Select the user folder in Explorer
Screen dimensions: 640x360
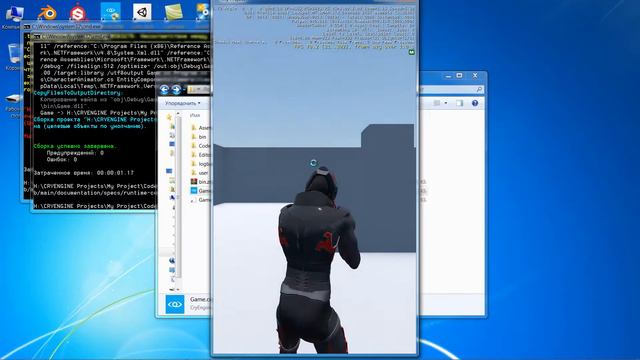[200, 173]
